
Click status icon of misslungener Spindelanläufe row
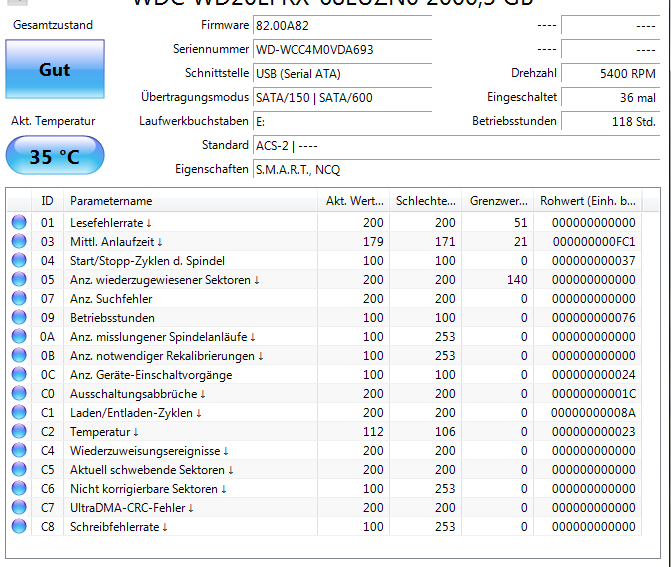tap(19, 336)
